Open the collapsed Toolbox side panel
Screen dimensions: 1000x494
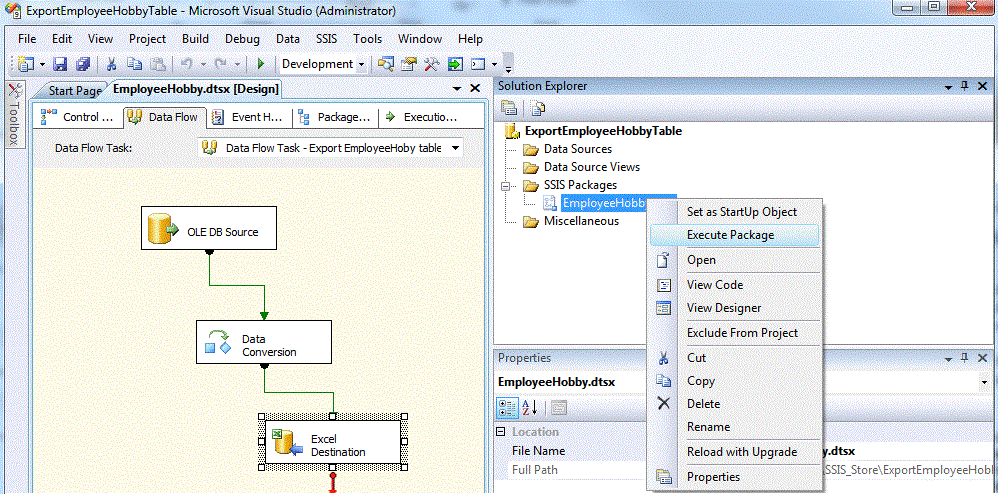pyautogui.click(x=14, y=113)
